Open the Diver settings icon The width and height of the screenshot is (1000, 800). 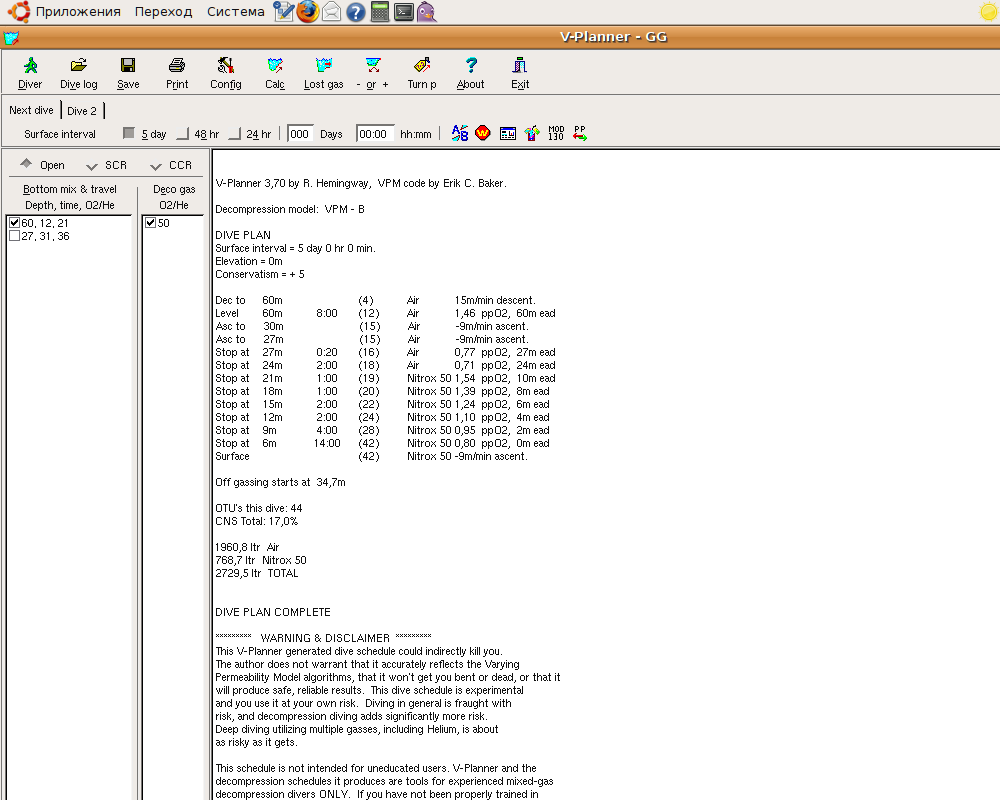coord(30,73)
